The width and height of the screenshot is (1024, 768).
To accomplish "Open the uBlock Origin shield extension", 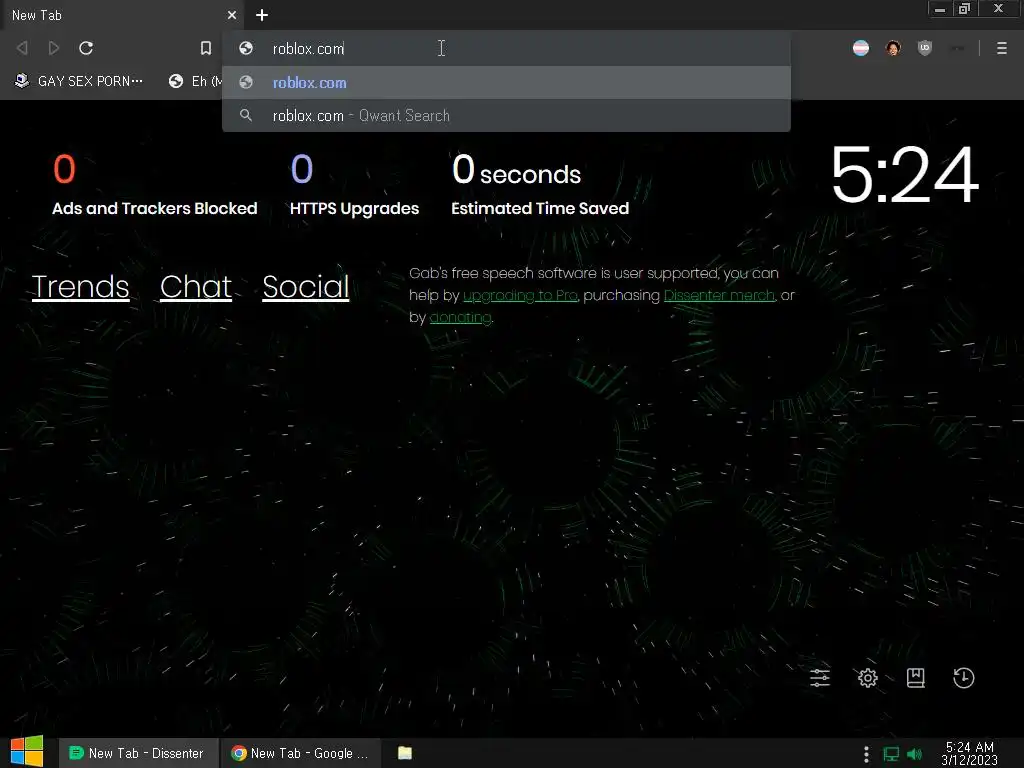I will [x=925, y=48].
